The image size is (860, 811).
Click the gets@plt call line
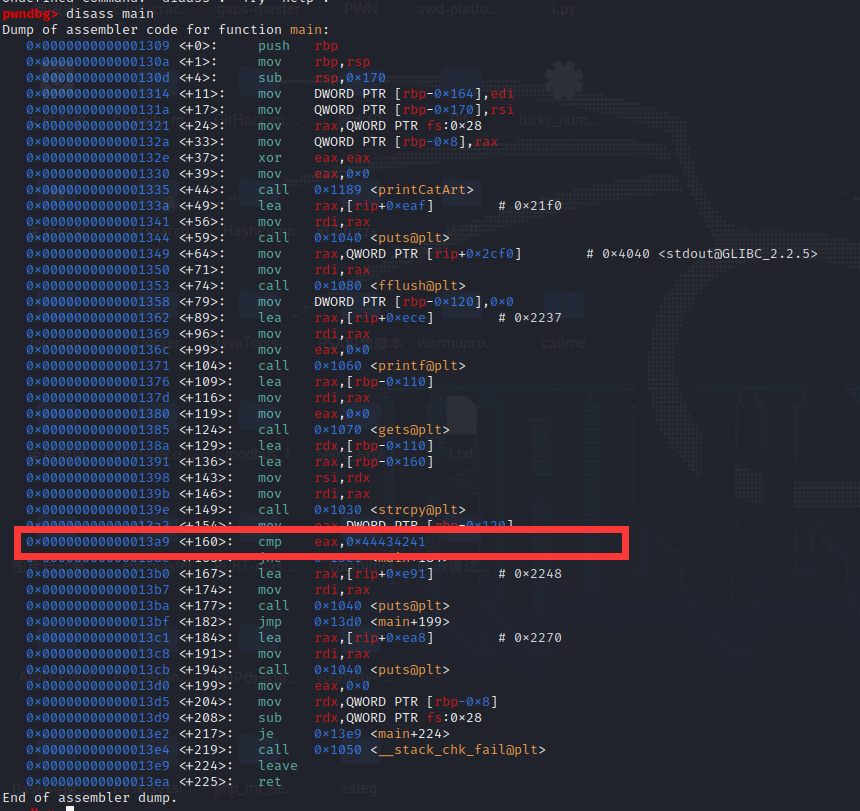[237, 429]
